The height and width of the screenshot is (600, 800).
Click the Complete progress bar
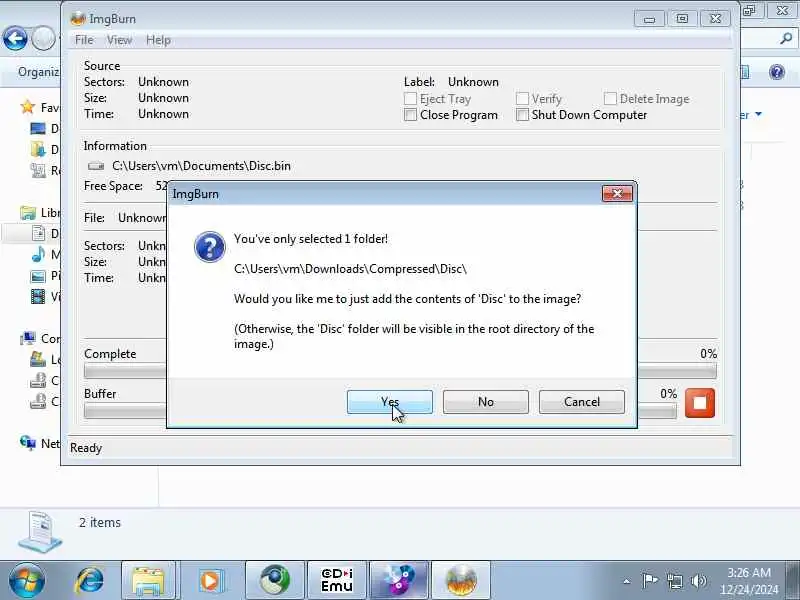400,371
